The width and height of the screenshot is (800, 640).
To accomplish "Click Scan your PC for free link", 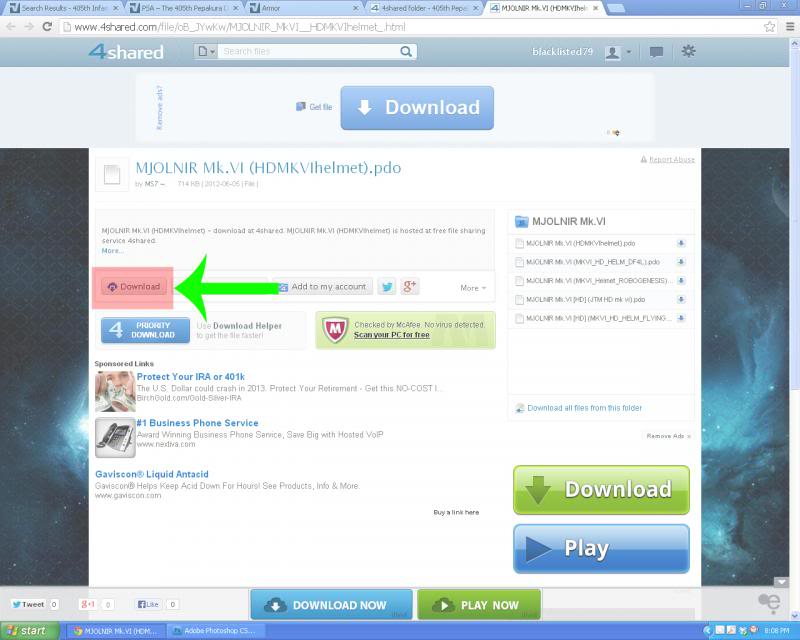I will pos(392,335).
